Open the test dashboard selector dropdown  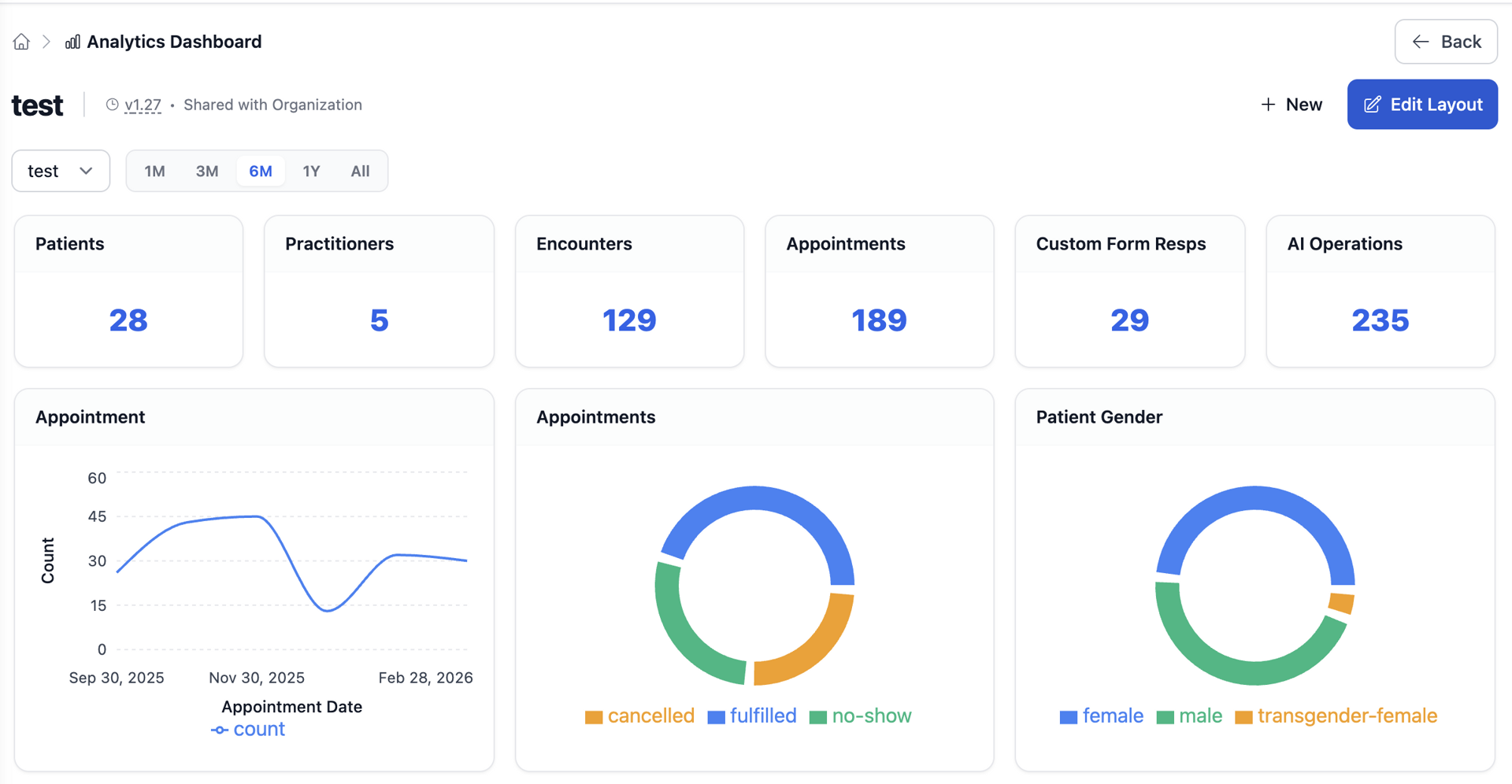(61, 170)
